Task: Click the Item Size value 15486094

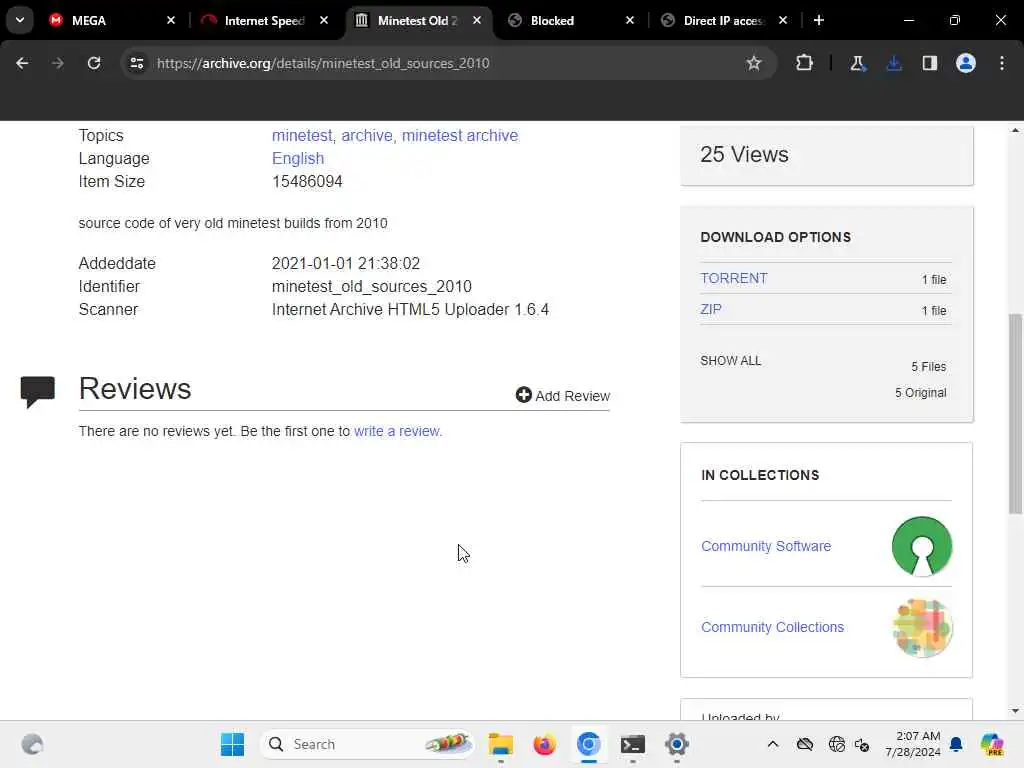Action: tap(307, 182)
